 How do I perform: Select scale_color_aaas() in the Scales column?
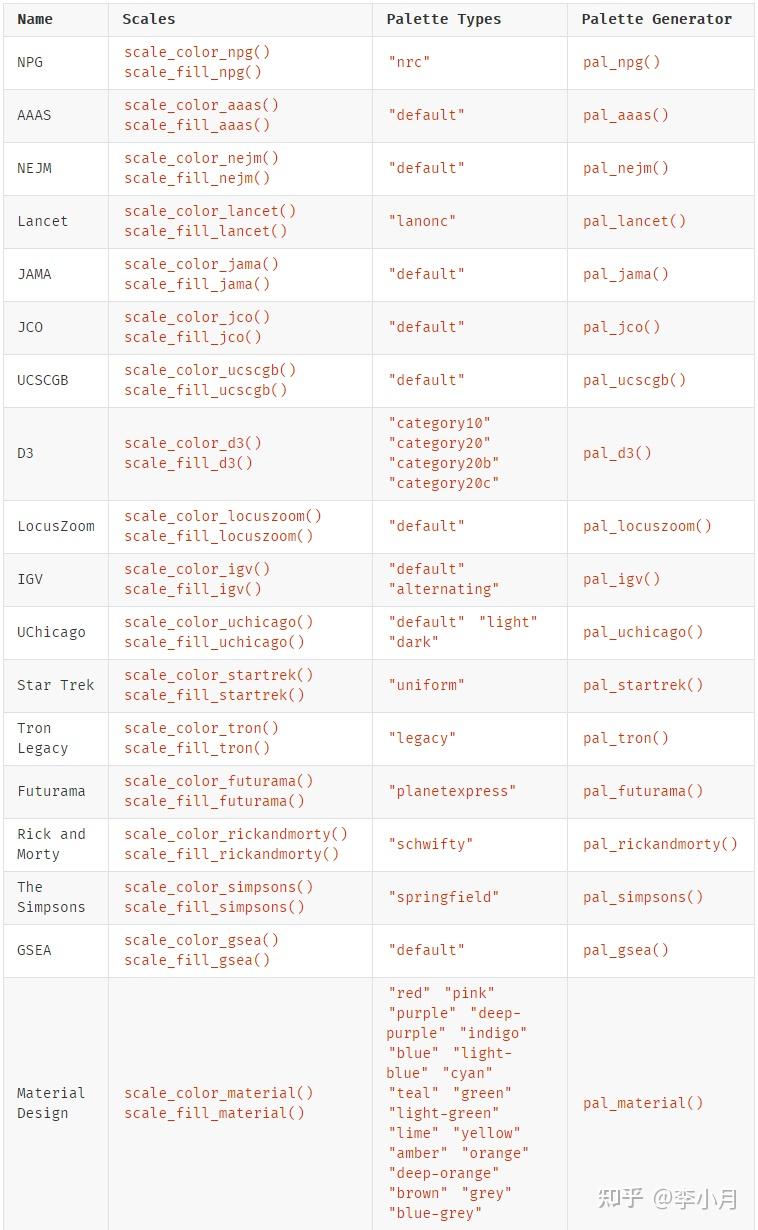click(x=201, y=105)
